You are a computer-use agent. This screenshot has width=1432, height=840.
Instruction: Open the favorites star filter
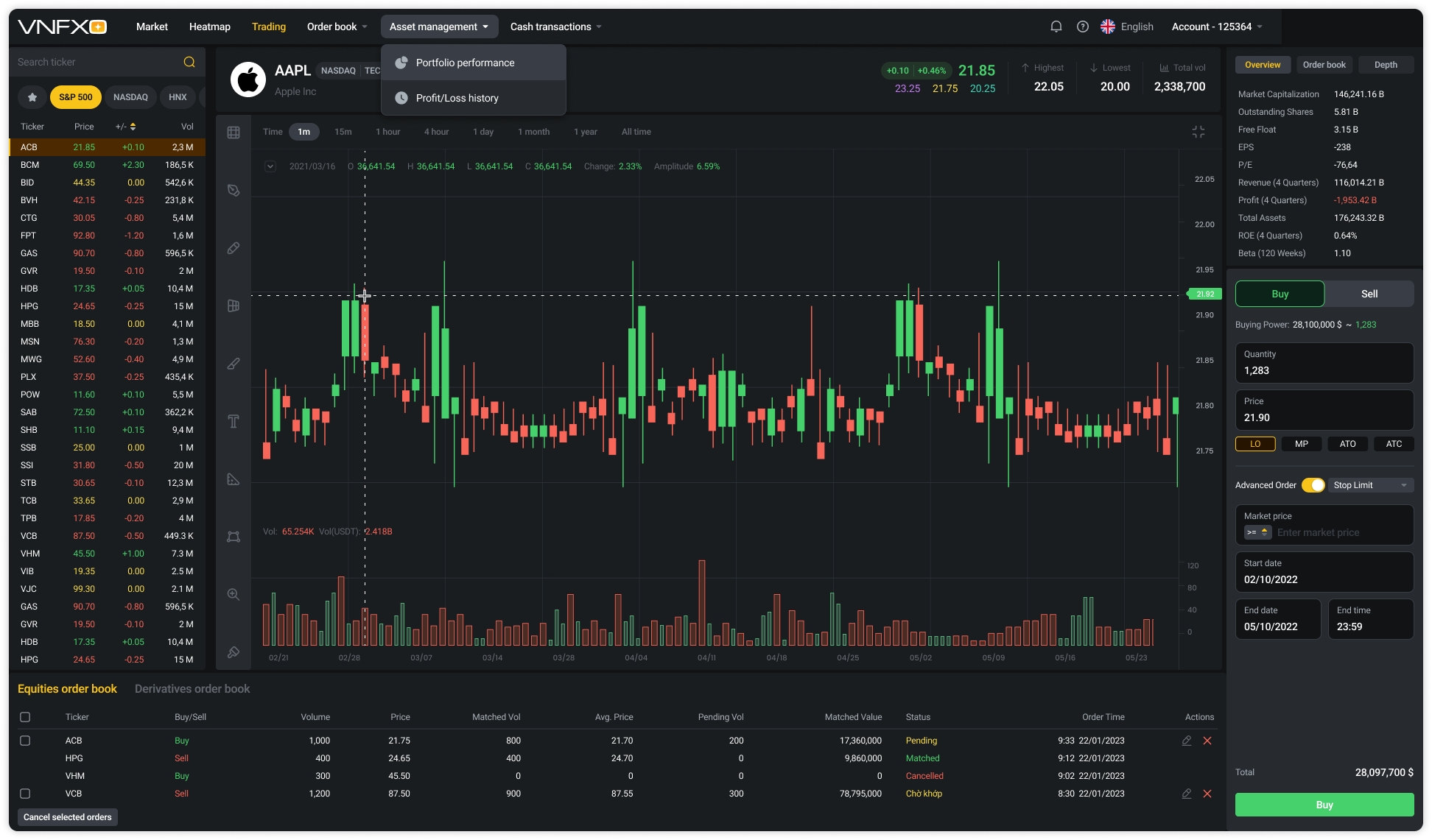click(x=32, y=97)
